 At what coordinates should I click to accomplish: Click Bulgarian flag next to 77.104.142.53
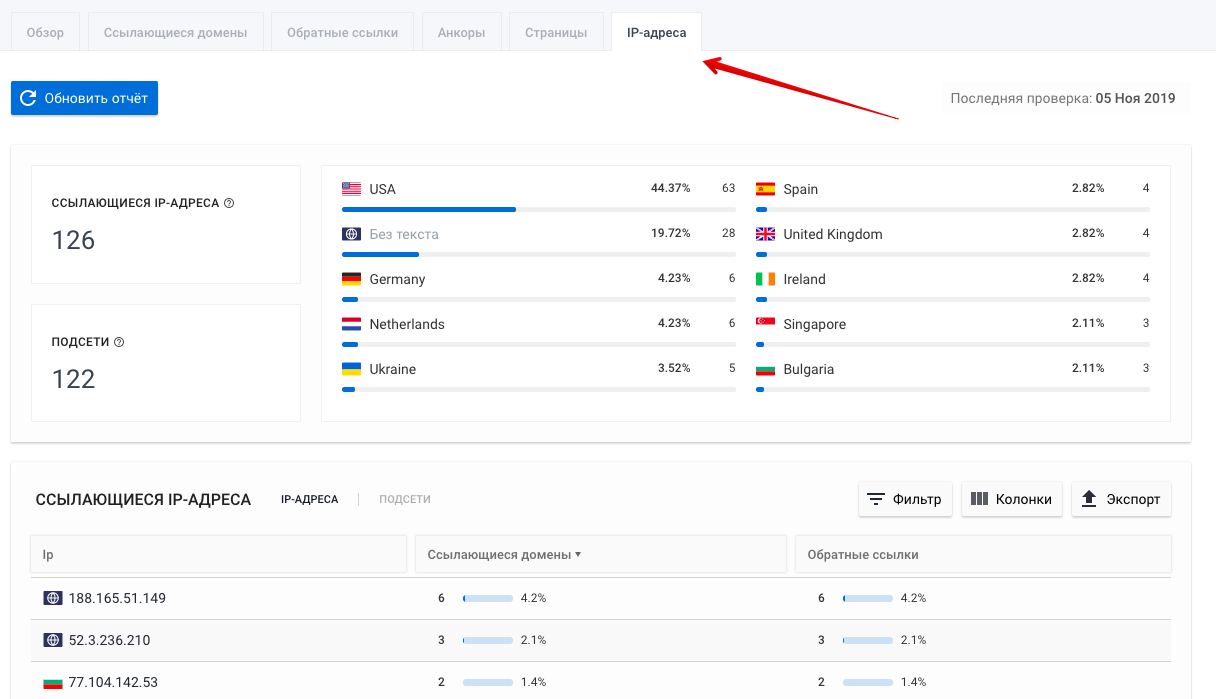pos(53,683)
